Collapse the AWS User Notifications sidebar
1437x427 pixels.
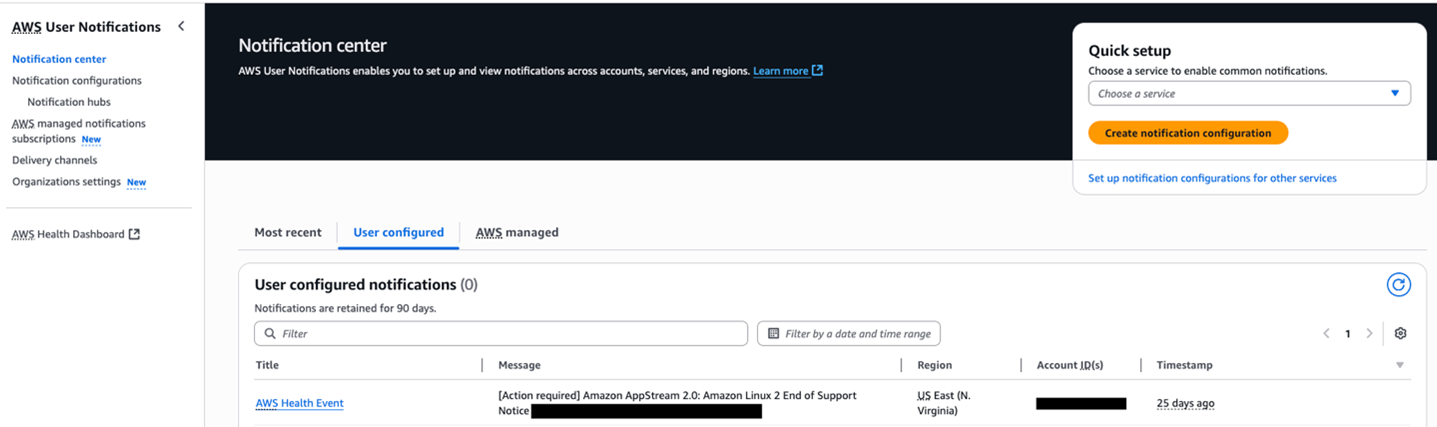coord(181,26)
